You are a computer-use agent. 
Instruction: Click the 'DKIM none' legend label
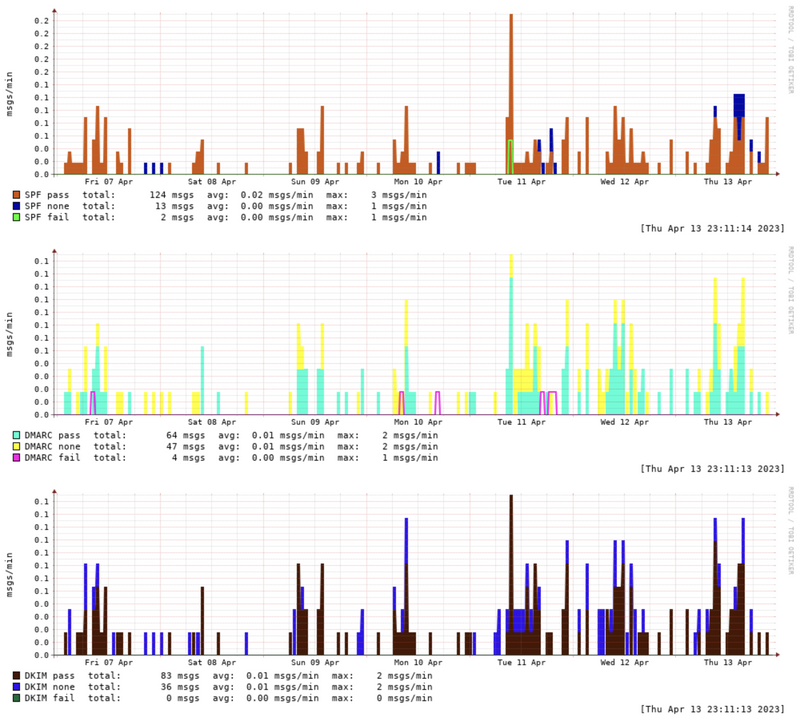tap(49, 687)
